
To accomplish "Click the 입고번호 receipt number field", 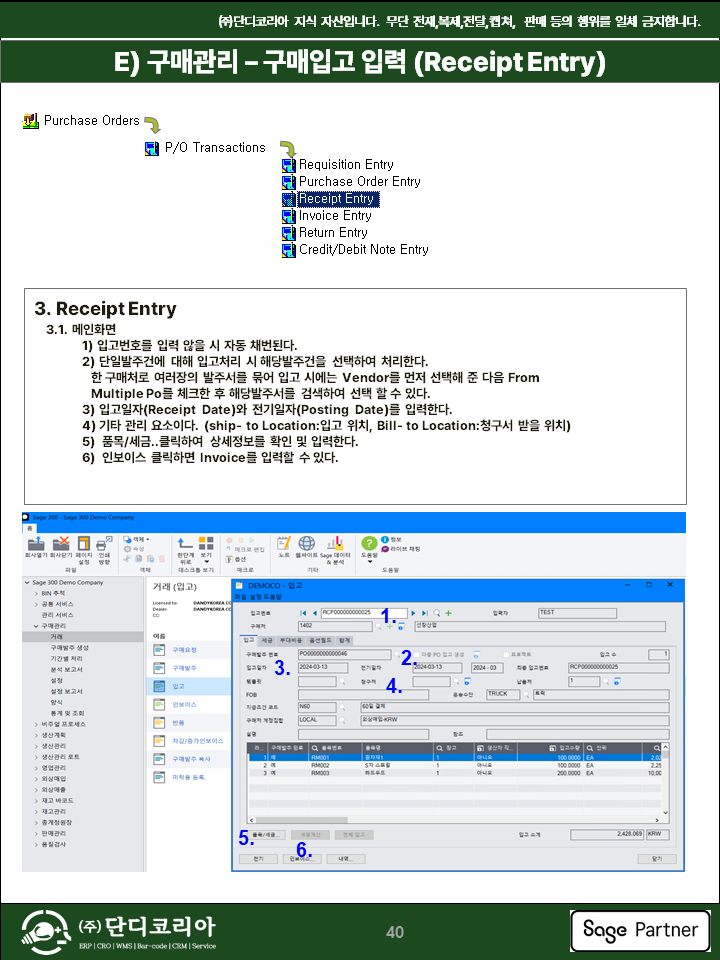I will (x=364, y=613).
